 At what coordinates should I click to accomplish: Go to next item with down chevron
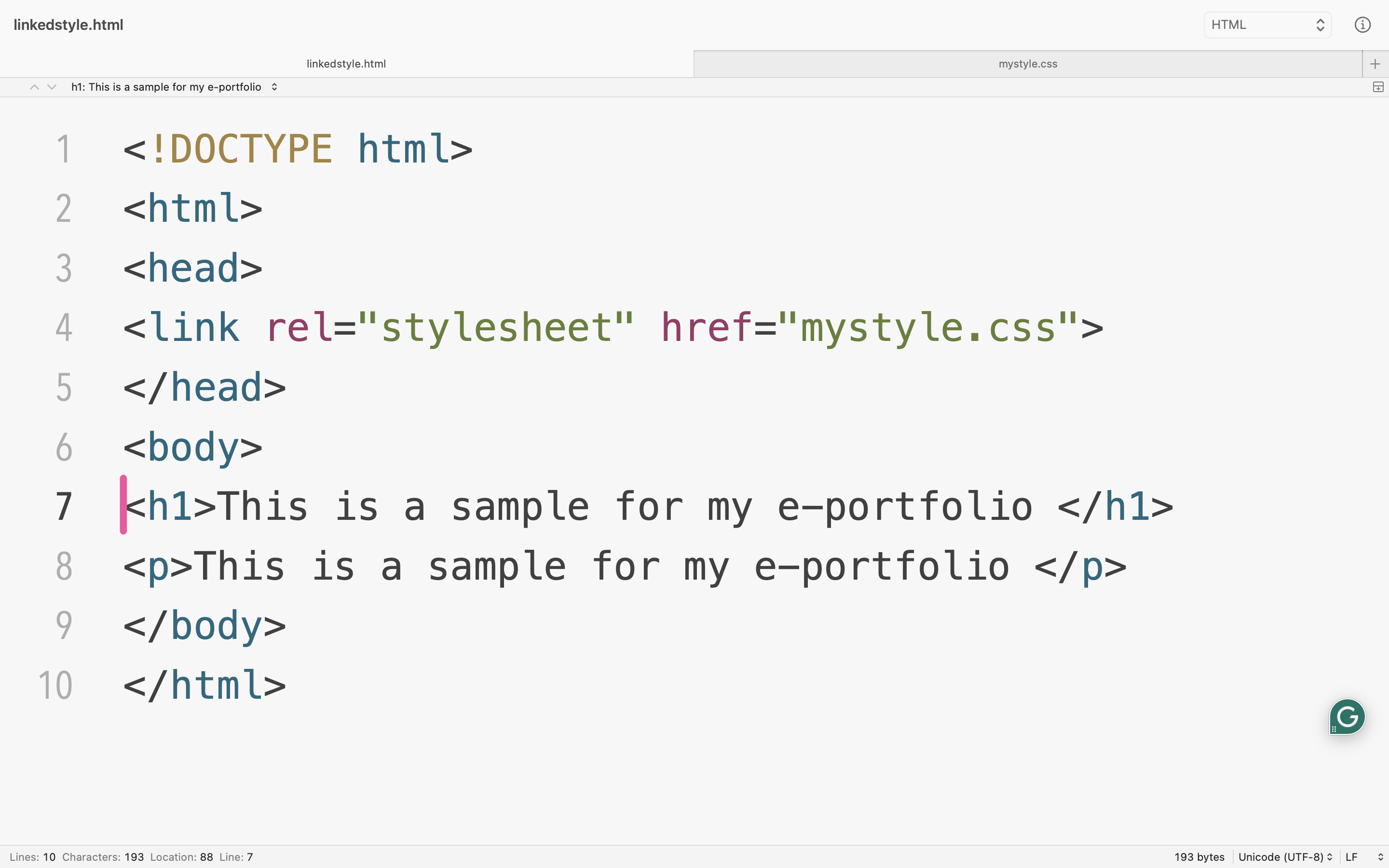click(52, 87)
